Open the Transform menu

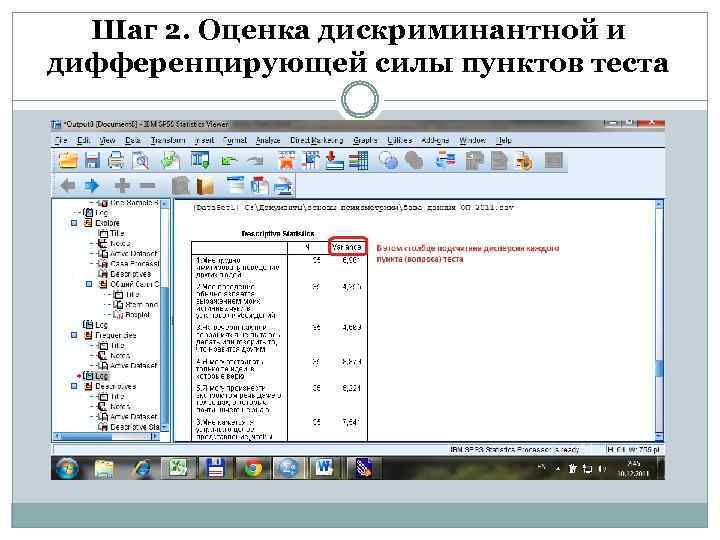pos(168,141)
